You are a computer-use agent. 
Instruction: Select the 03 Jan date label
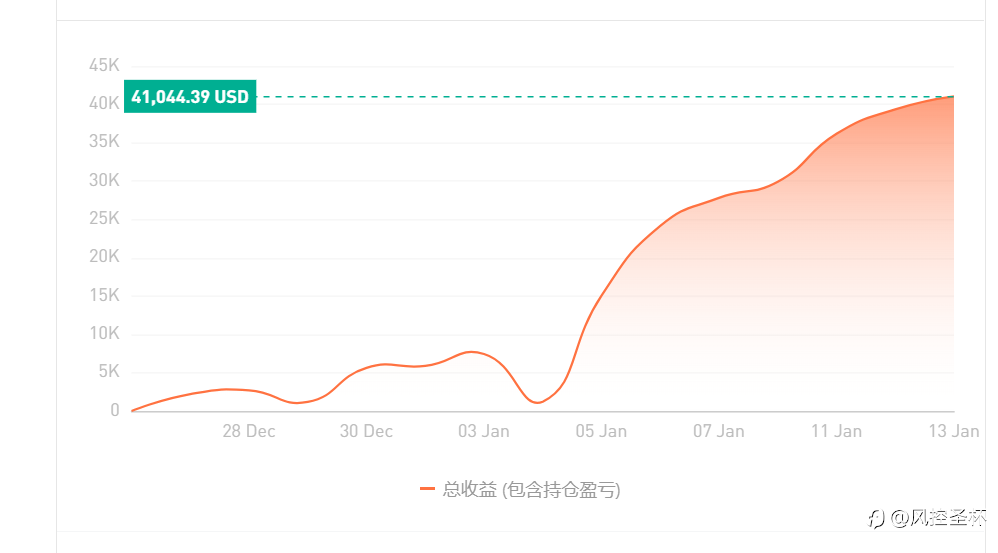pos(484,431)
